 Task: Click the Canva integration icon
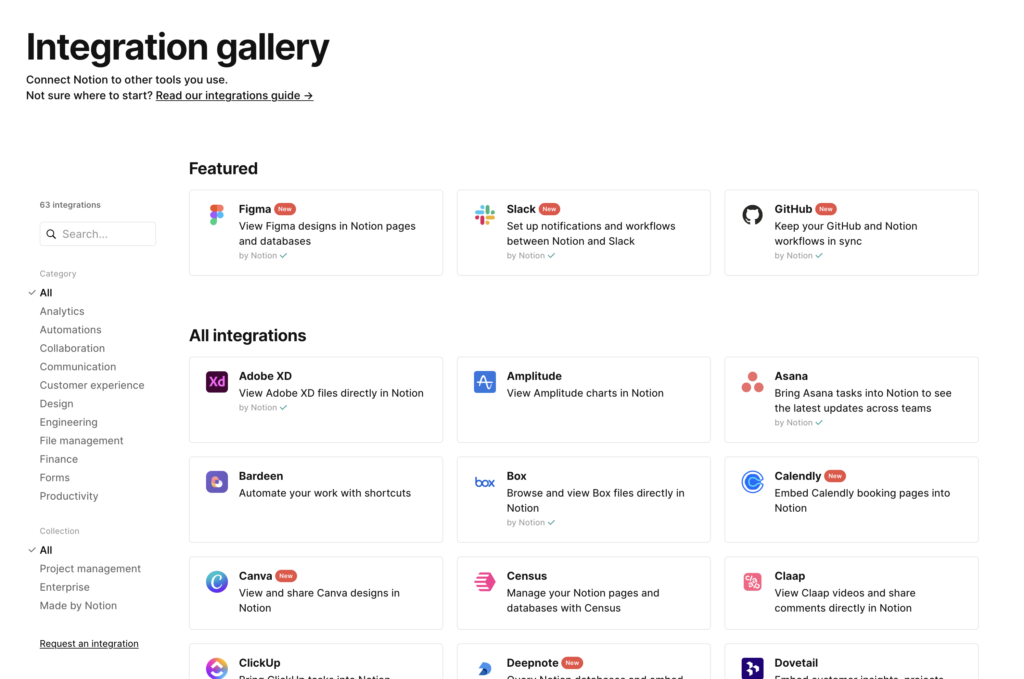tap(216, 582)
